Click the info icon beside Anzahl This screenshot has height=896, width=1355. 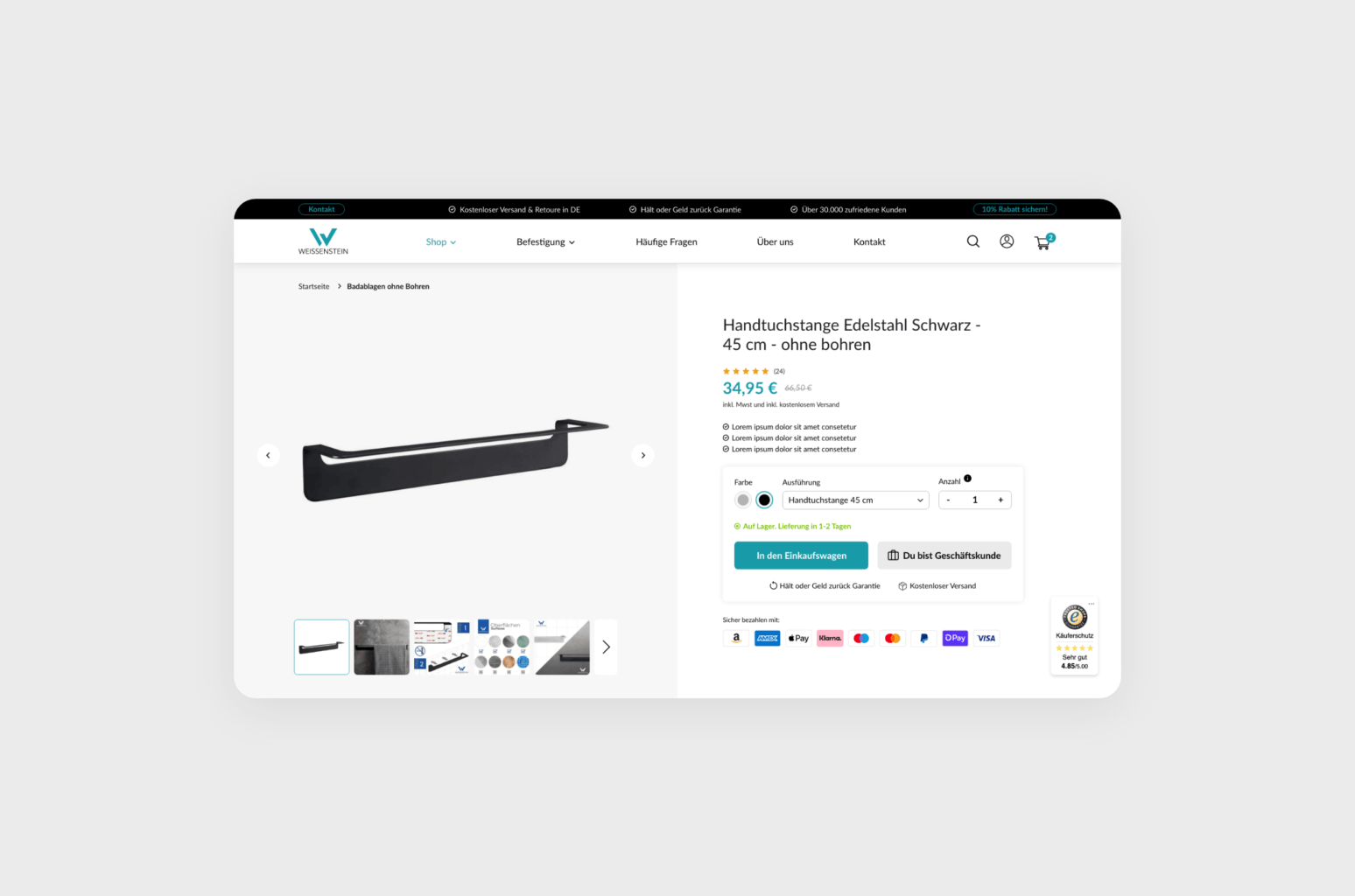click(x=967, y=479)
